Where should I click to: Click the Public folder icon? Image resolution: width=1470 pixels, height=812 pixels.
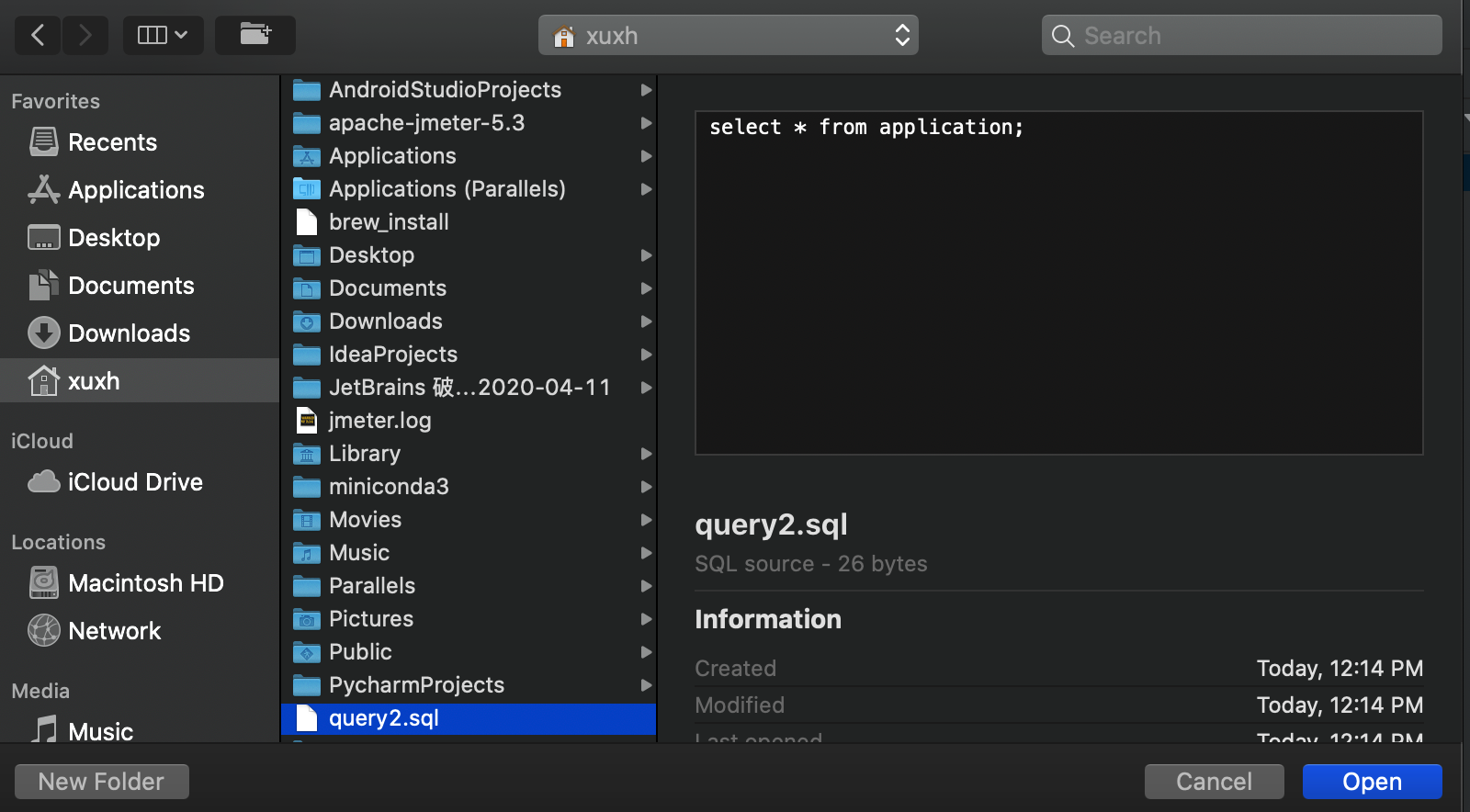pos(307,652)
